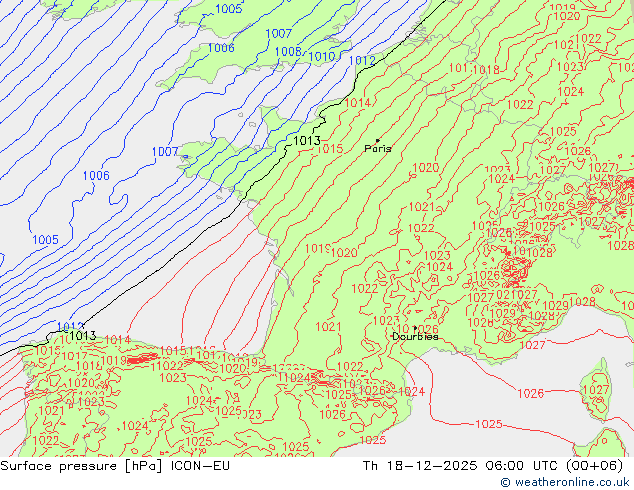Click the forecast date 'Th 18-12-2025 06:00 UTC (00+06)'
634x490 pixels.
tap(493, 466)
